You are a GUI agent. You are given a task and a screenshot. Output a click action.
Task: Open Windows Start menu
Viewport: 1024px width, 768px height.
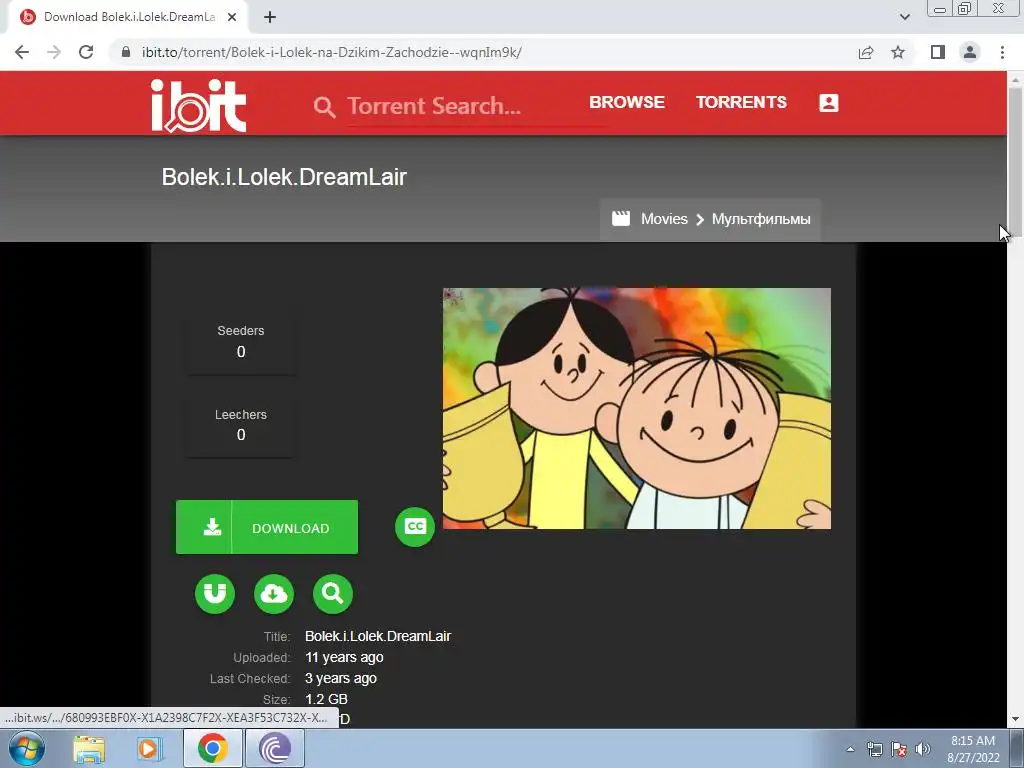(x=27, y=748)
